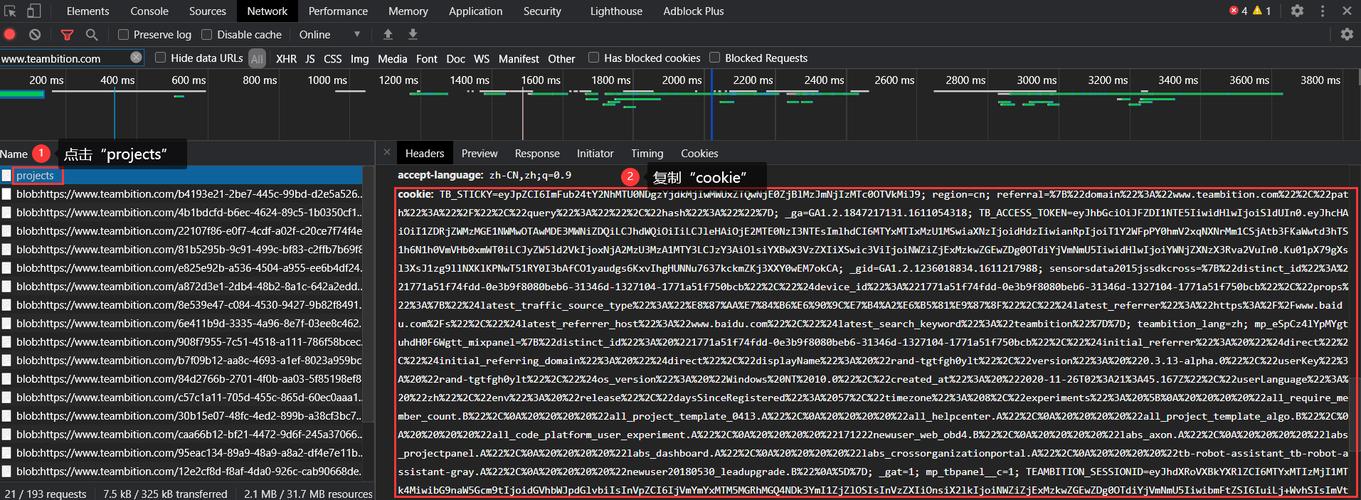Select blob request 22107f86-e0f7
The width and height of the screenshot is (1361, 500).
(x=188, y=231)
